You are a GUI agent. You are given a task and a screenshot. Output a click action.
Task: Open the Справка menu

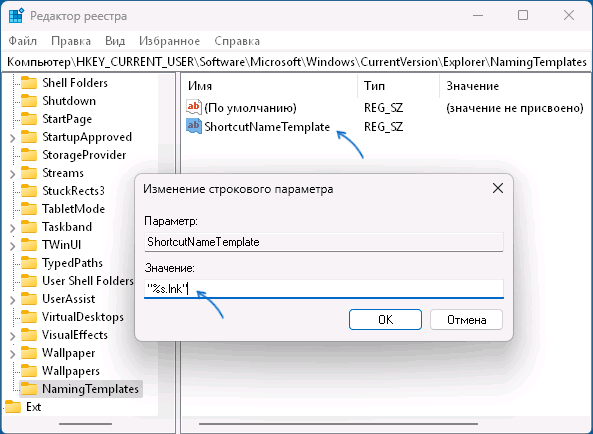click(x=237, y=41)
